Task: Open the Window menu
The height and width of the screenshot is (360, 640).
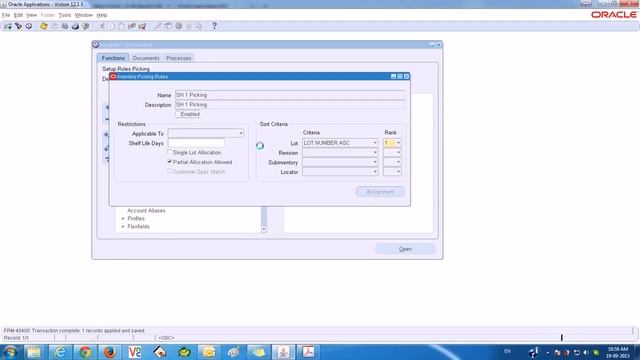Action: point(84,15)
